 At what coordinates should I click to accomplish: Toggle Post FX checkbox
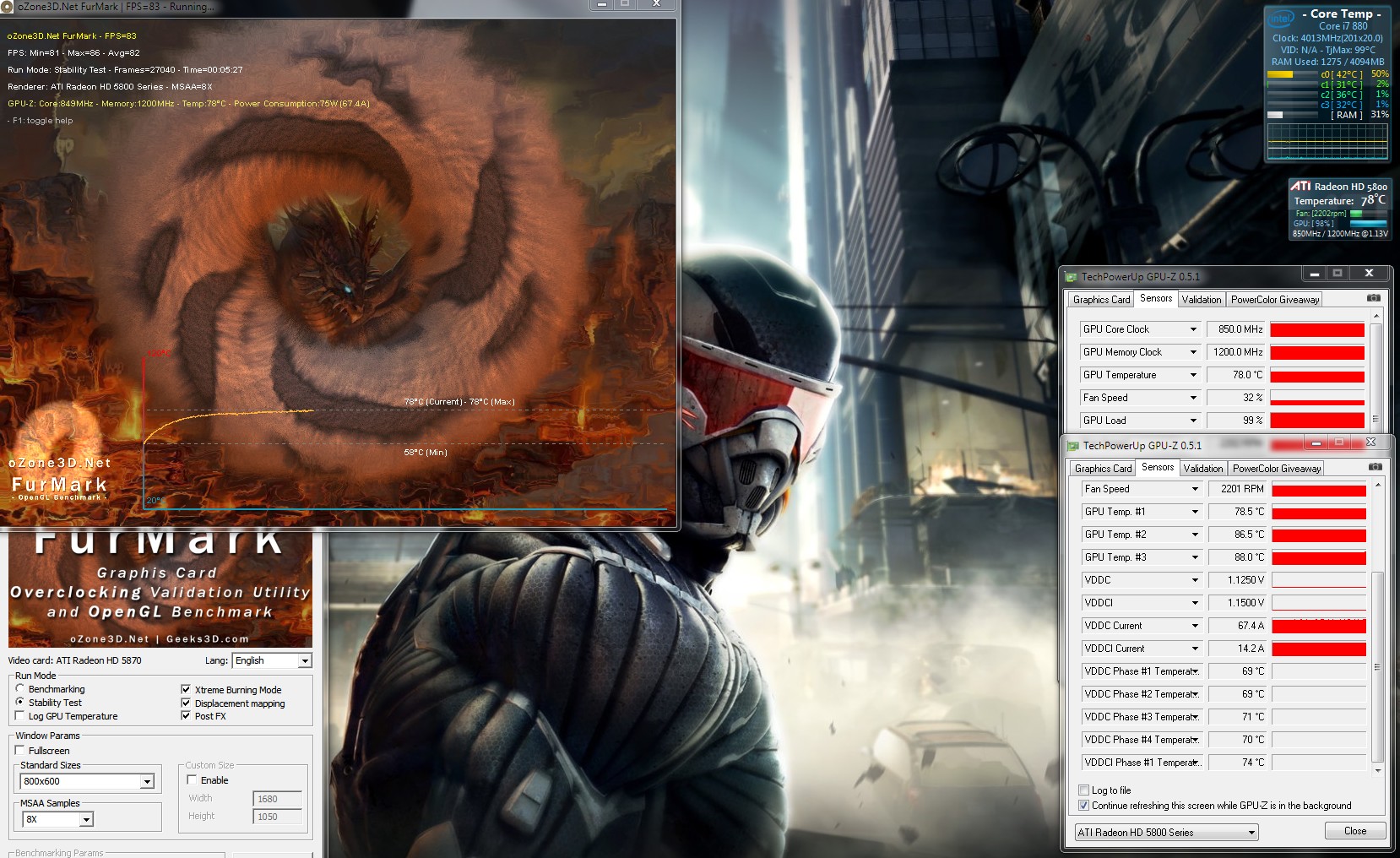click(186, 715)
